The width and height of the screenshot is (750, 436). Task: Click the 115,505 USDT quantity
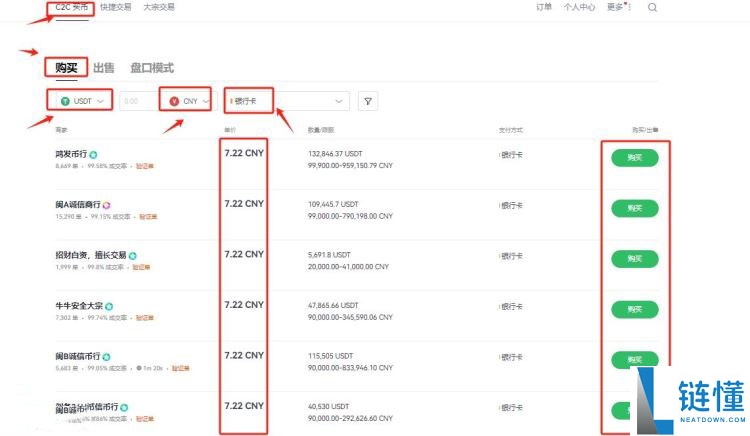pos(331,356)
